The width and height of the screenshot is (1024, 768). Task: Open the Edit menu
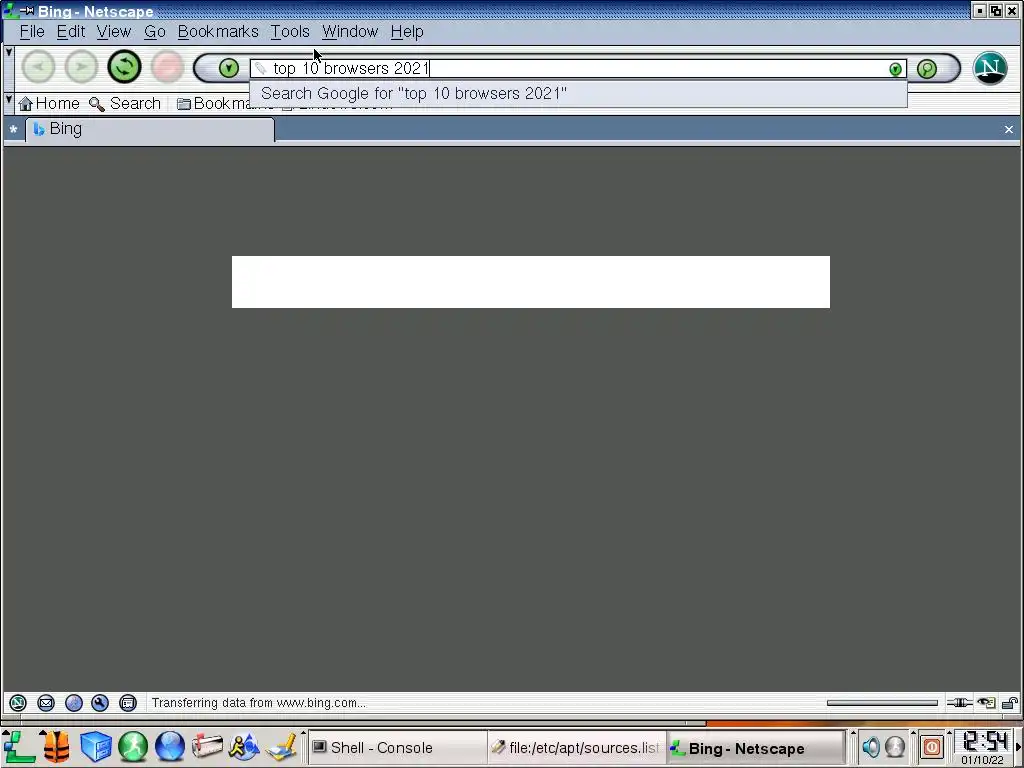point(71,31)
